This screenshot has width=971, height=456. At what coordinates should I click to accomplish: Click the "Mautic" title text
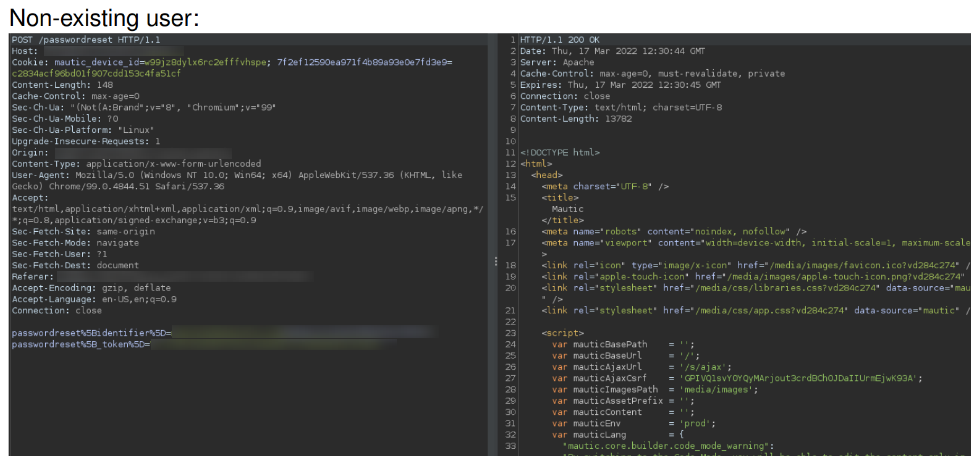coord(567,209)
